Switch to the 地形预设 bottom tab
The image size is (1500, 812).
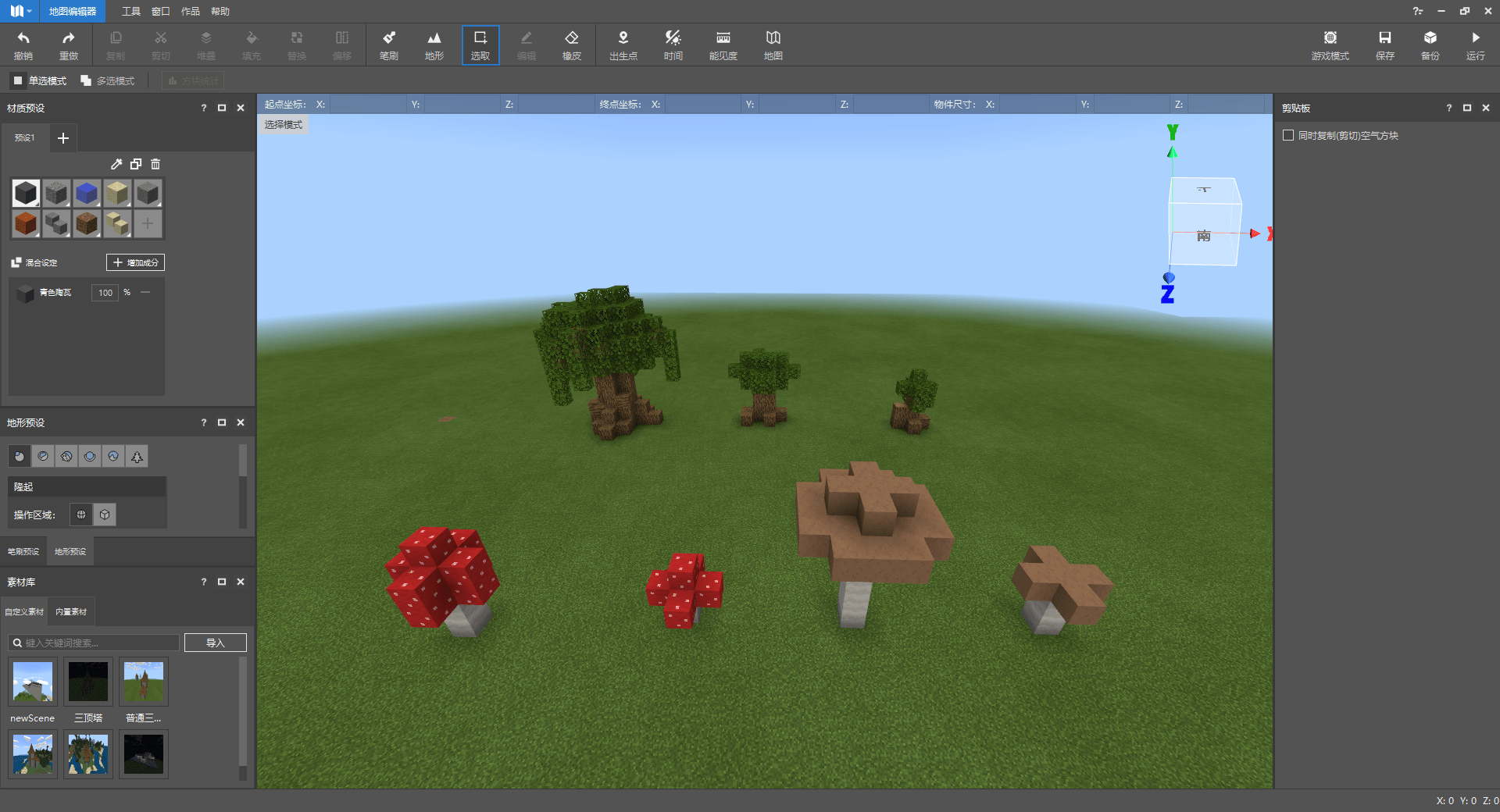point(70,551)
